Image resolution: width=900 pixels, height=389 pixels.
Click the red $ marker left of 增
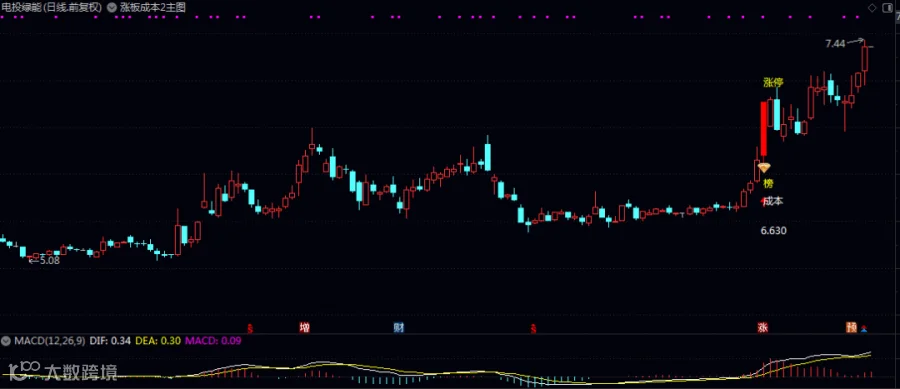click(x=250, y=329)
